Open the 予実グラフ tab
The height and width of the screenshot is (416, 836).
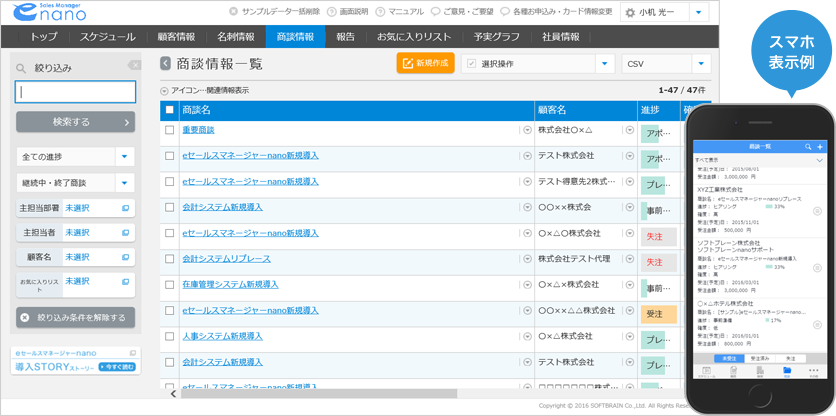click(497, 37)
